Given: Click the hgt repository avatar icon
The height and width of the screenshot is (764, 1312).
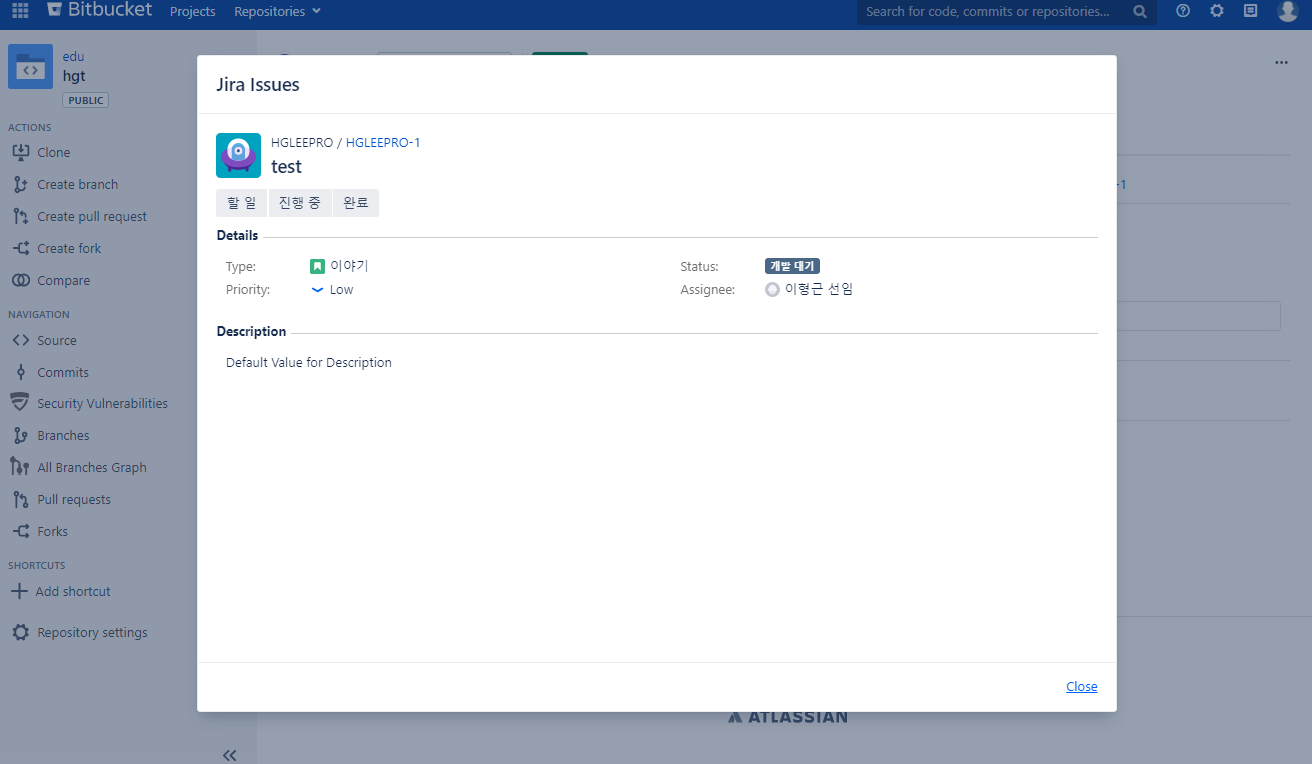Looking at the screenshot, I should tap(30, 67).
